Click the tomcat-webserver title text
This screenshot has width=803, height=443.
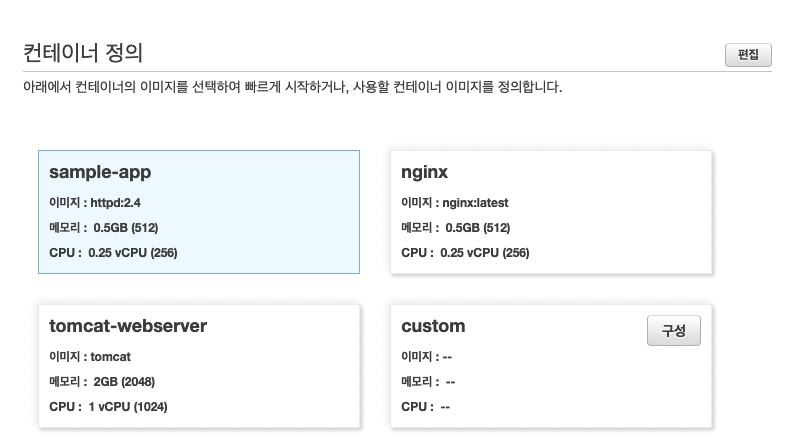pyautogui.click(x=128, y=326)
